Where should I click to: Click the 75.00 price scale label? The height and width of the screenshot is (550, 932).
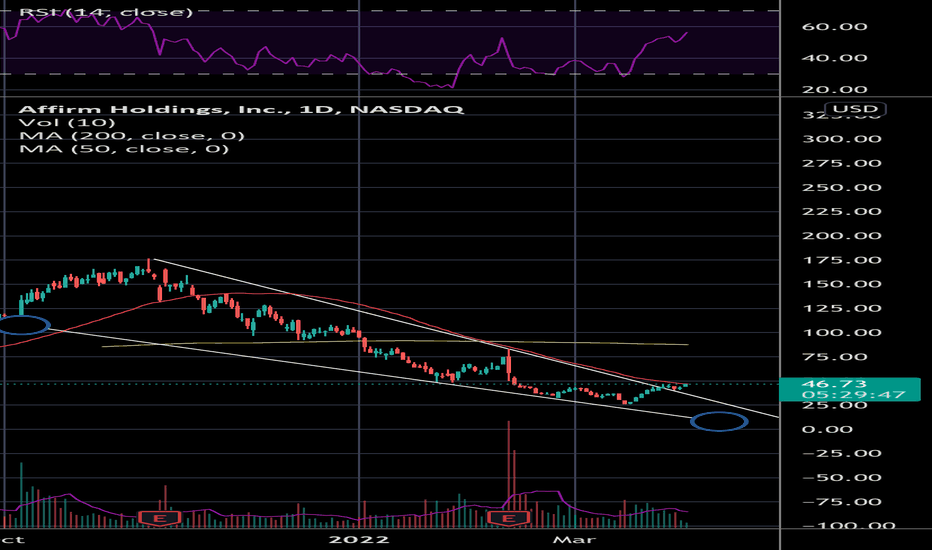pos(835,357)
